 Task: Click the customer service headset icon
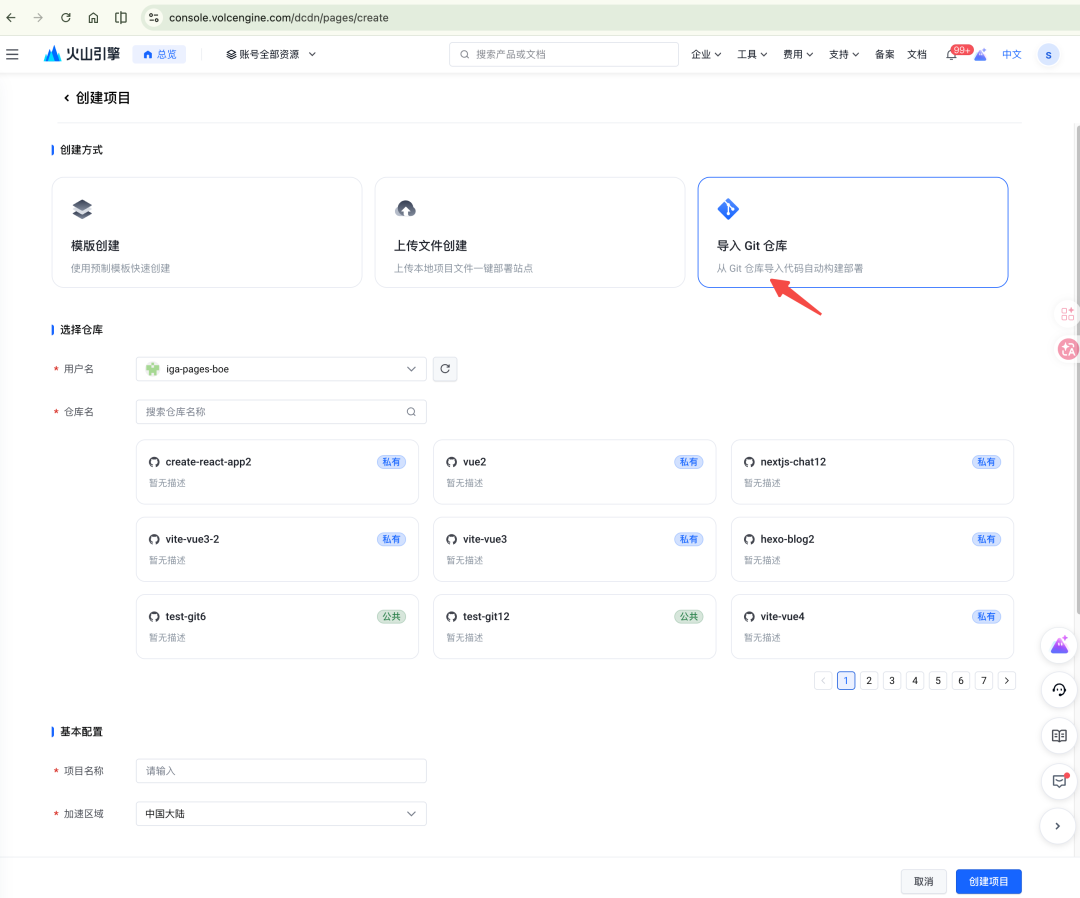tap(1058, 690)
